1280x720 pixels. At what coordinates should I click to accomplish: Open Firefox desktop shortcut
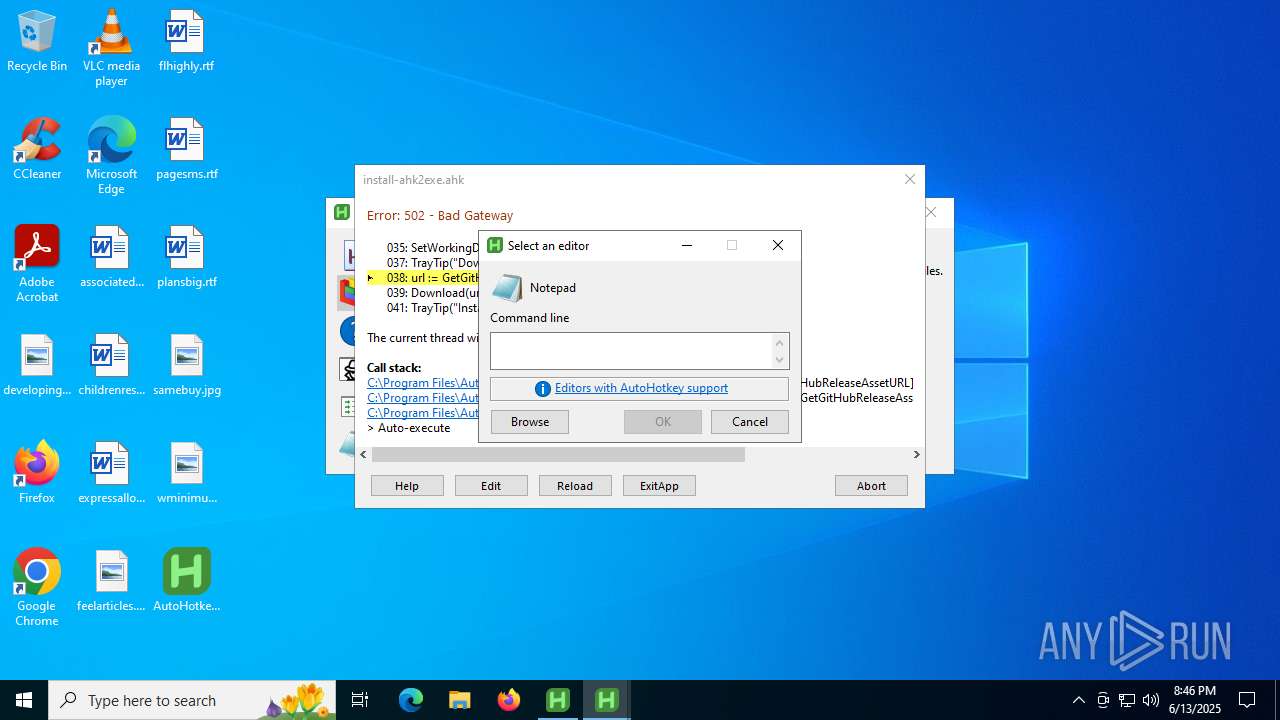[x=37, y=473]
